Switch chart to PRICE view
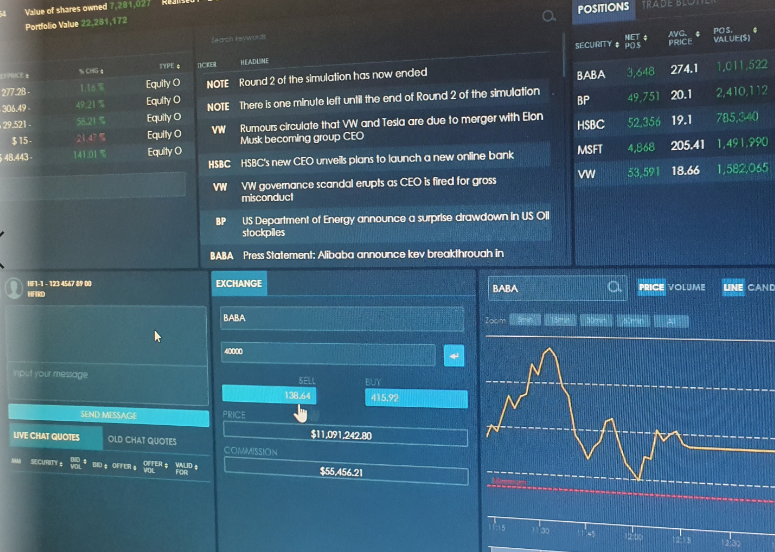 [651, 287]
